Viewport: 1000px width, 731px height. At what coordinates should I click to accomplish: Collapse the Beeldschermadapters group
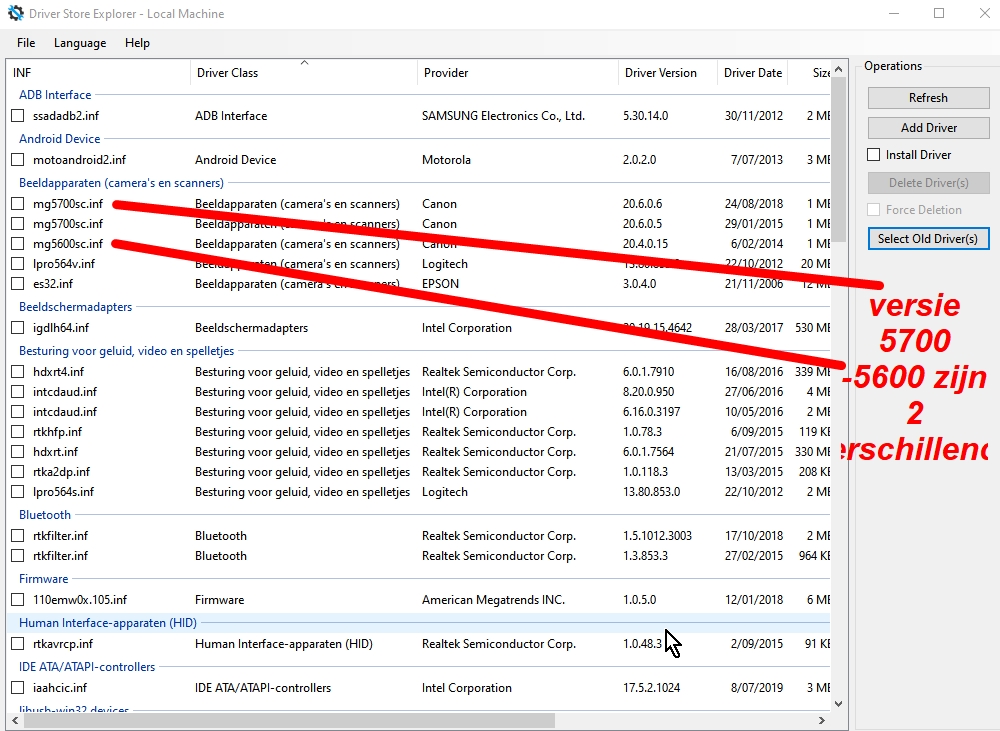point(75,307)
